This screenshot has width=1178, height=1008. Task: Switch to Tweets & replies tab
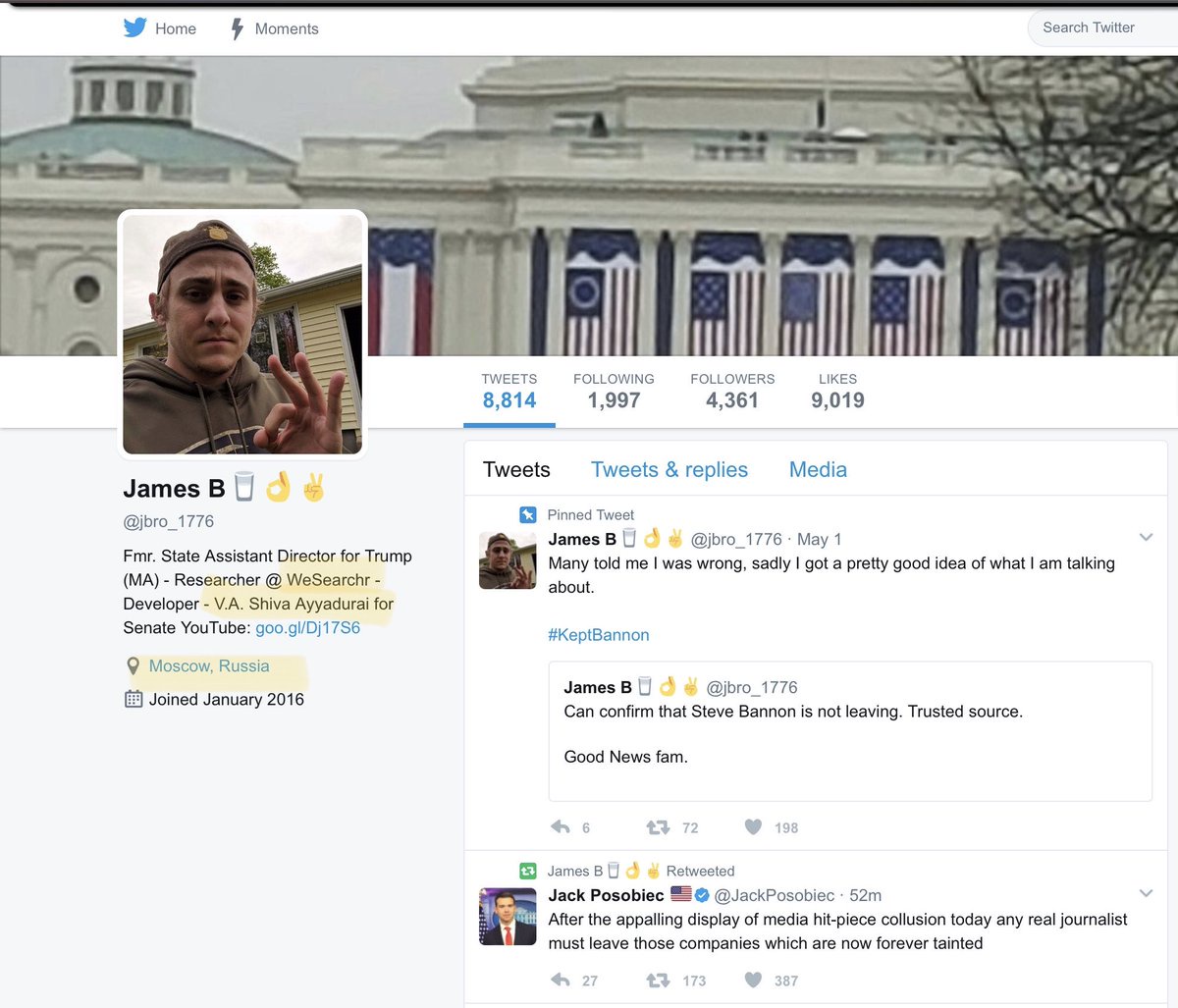[669, 470]
